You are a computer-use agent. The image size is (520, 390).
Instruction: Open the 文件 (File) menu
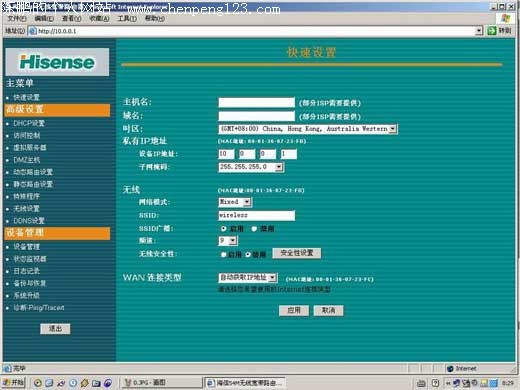coord(17,19)
